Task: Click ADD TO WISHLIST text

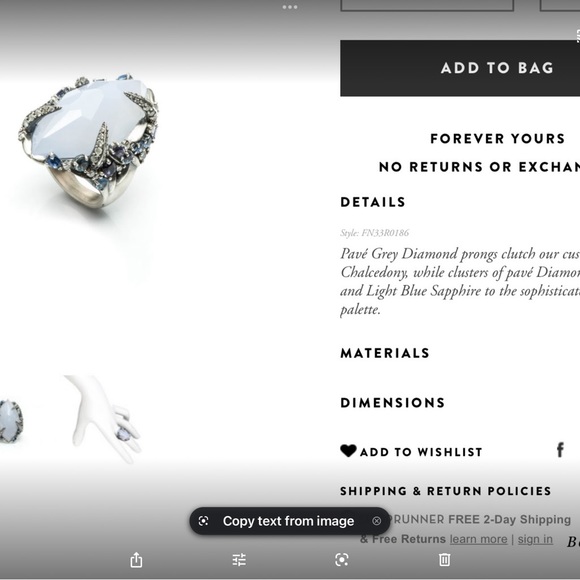Action: pyautogui.click(x=421, y=452)
